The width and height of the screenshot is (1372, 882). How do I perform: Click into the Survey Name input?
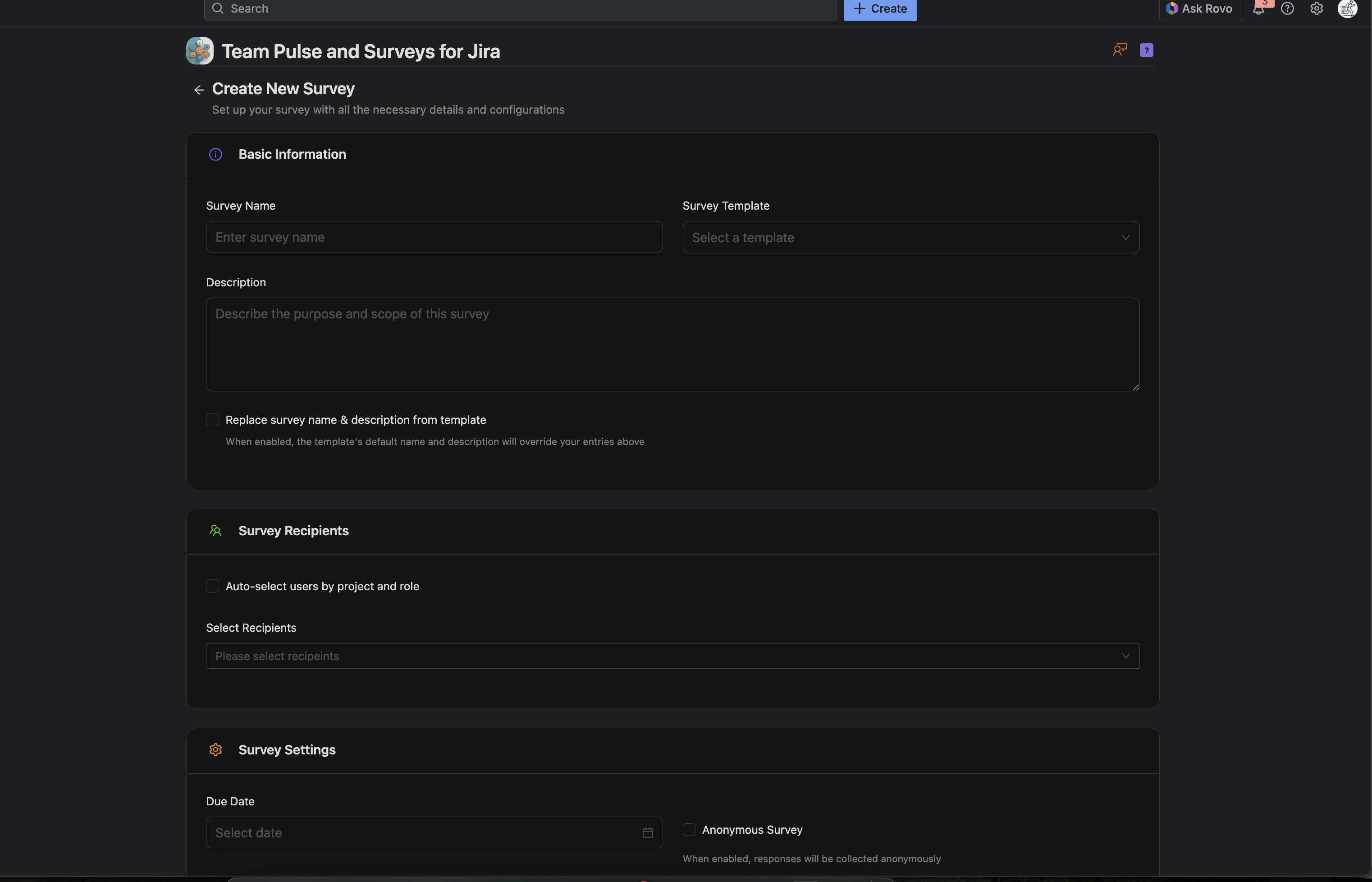click(434, 237)
